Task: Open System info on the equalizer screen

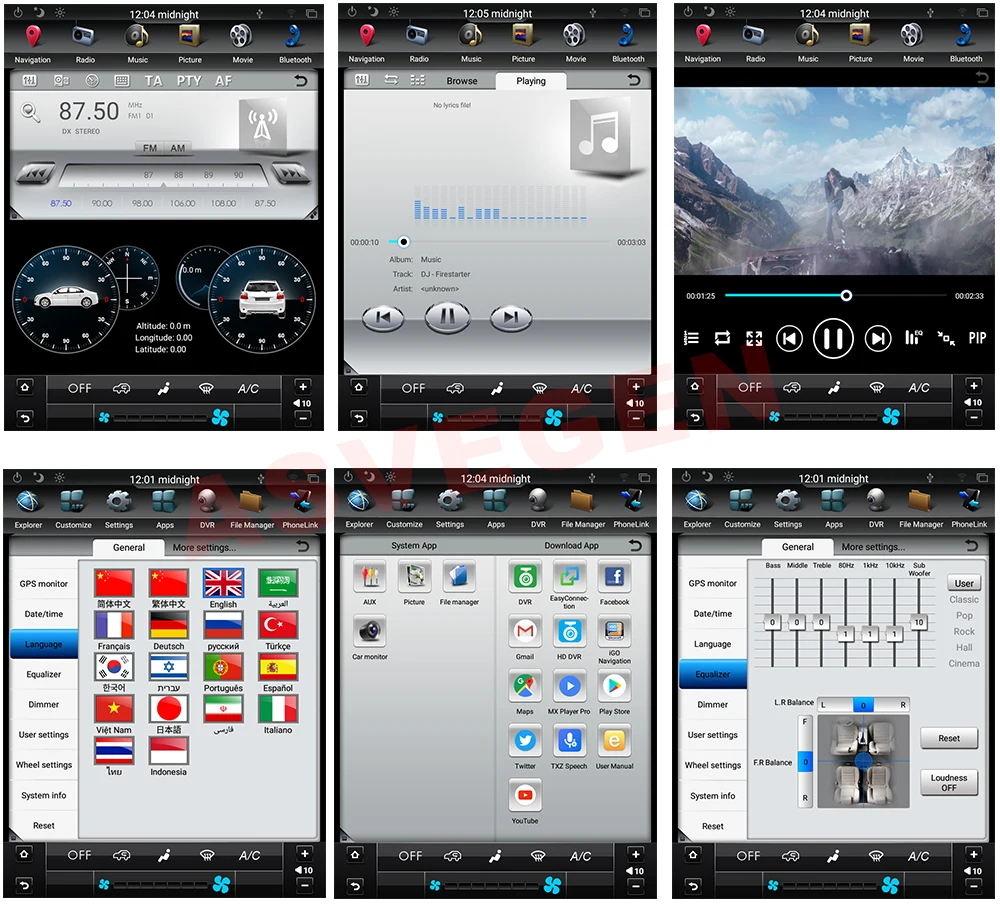Action: pos(712,796)
